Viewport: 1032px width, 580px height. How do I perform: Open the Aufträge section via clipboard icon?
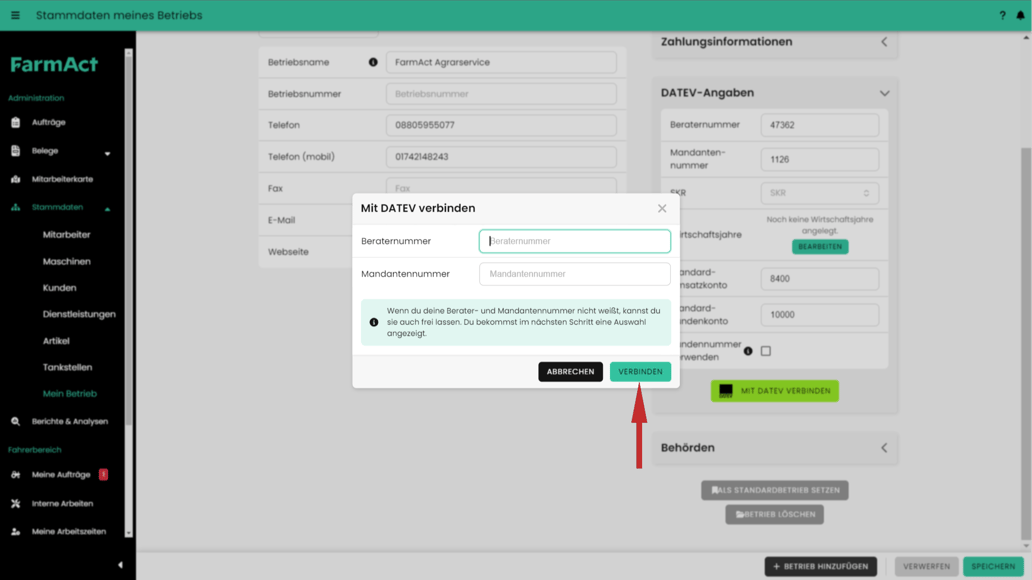16,122
